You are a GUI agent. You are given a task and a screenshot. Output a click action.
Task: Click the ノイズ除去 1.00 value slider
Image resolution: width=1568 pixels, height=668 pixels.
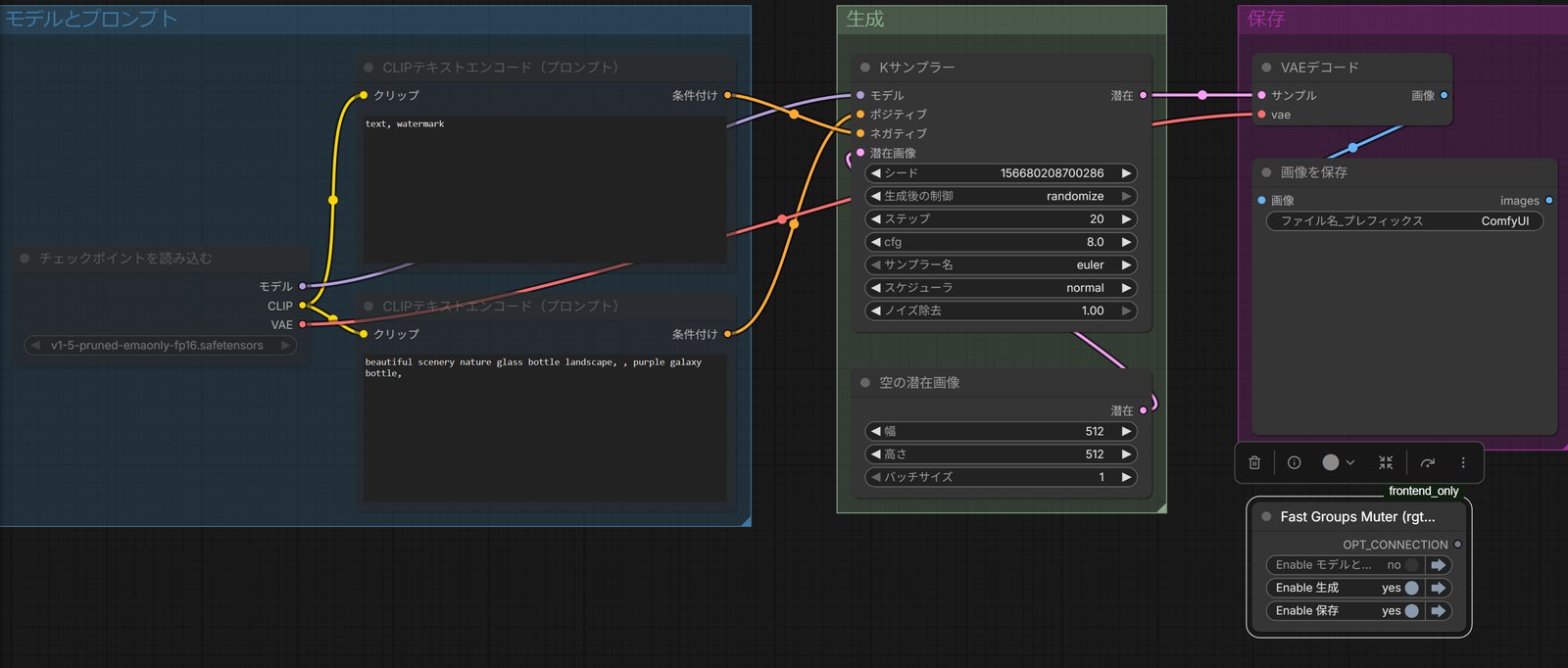(x=1001, y=310)
